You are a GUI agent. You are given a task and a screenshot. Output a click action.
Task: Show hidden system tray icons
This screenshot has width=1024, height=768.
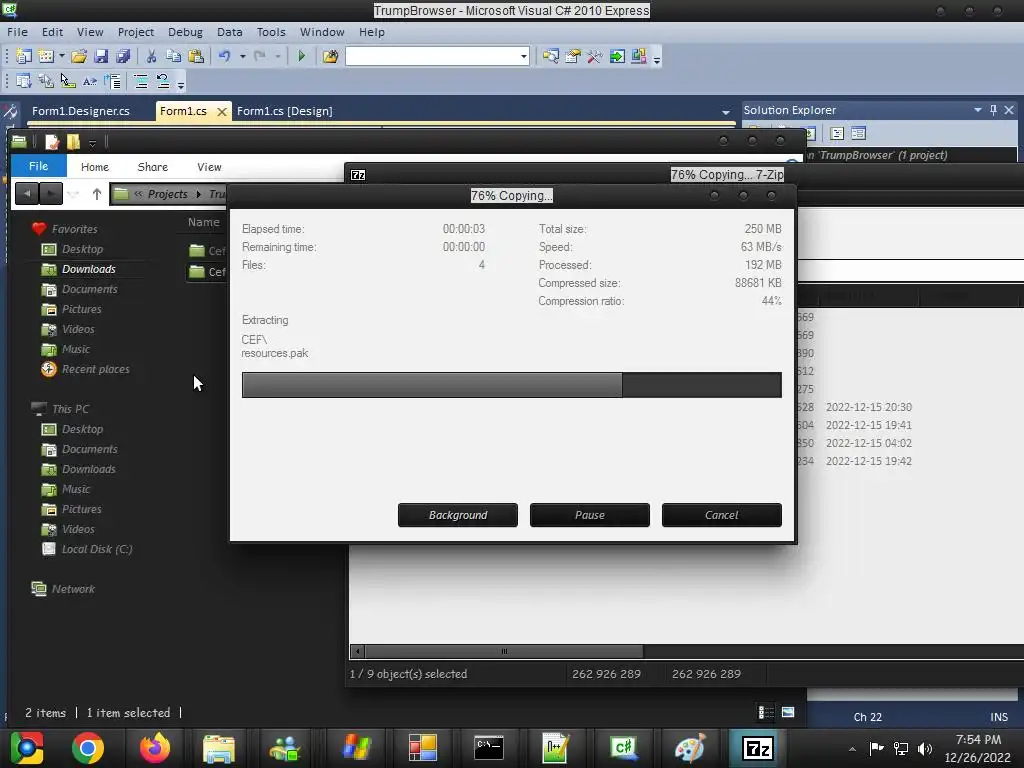point(852,749)
